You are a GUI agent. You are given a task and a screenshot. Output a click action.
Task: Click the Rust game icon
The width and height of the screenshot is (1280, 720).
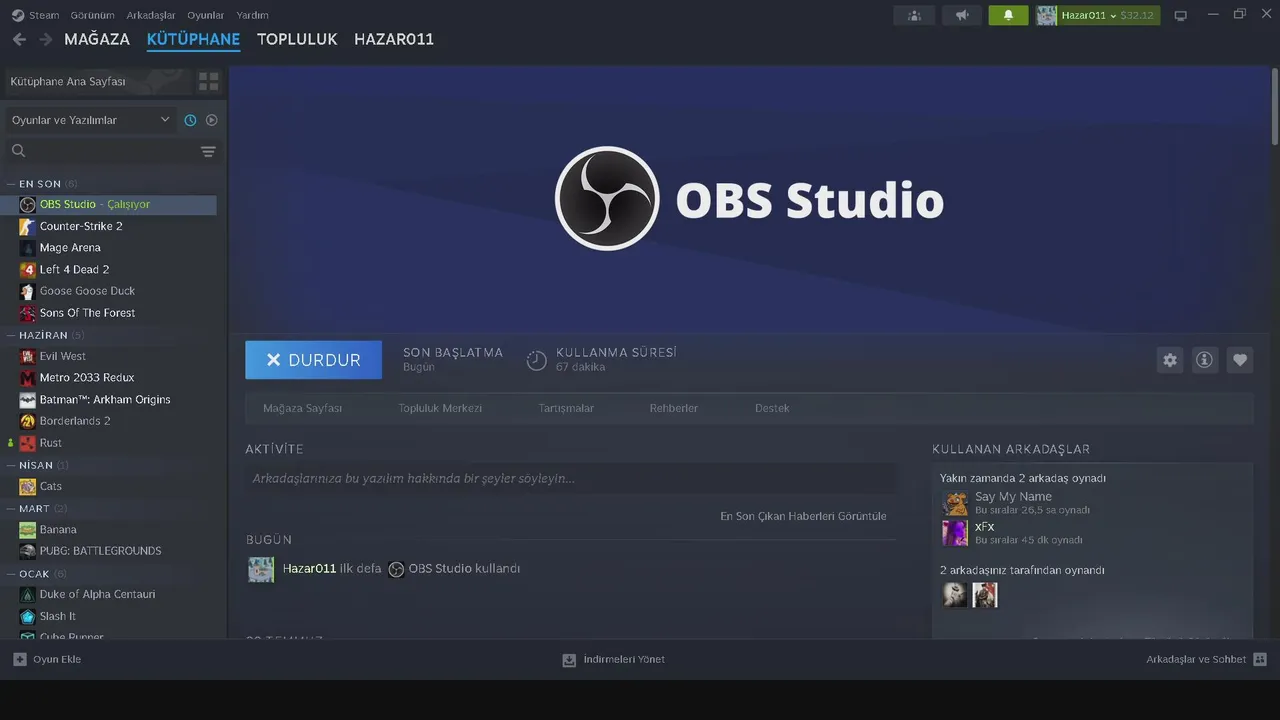(x=27, y=443)
